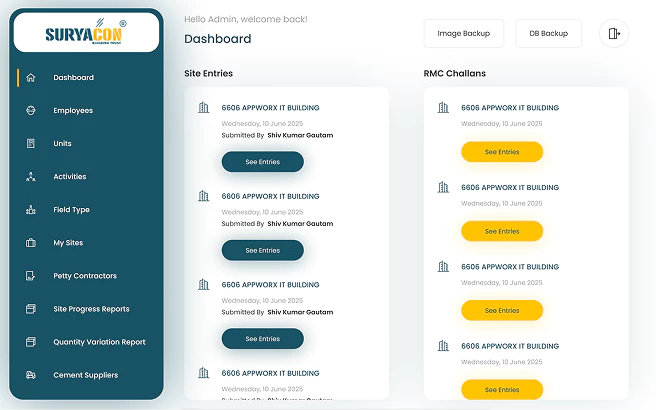Click the building icon of the first RMC Challans card

(443, 108)
